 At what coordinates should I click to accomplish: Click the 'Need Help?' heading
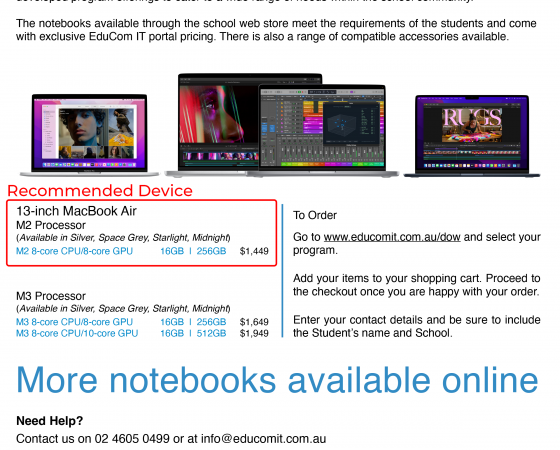tap(50, 421)
